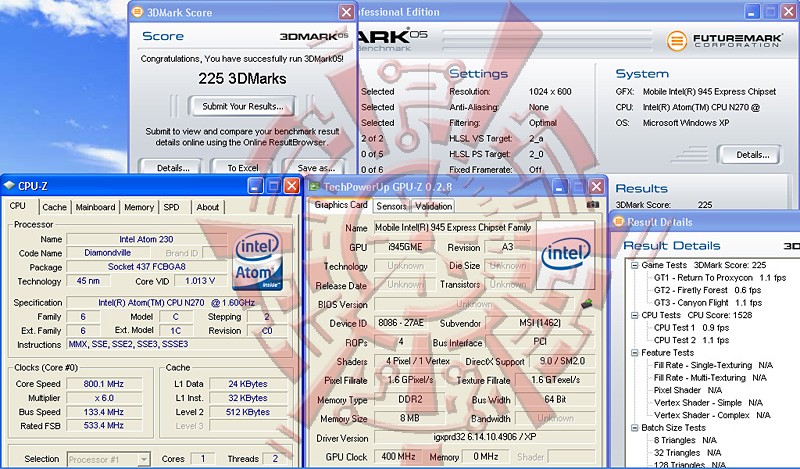Click Submit Your Results button
The image size is (800, 469).
click(x=242, y=106)
